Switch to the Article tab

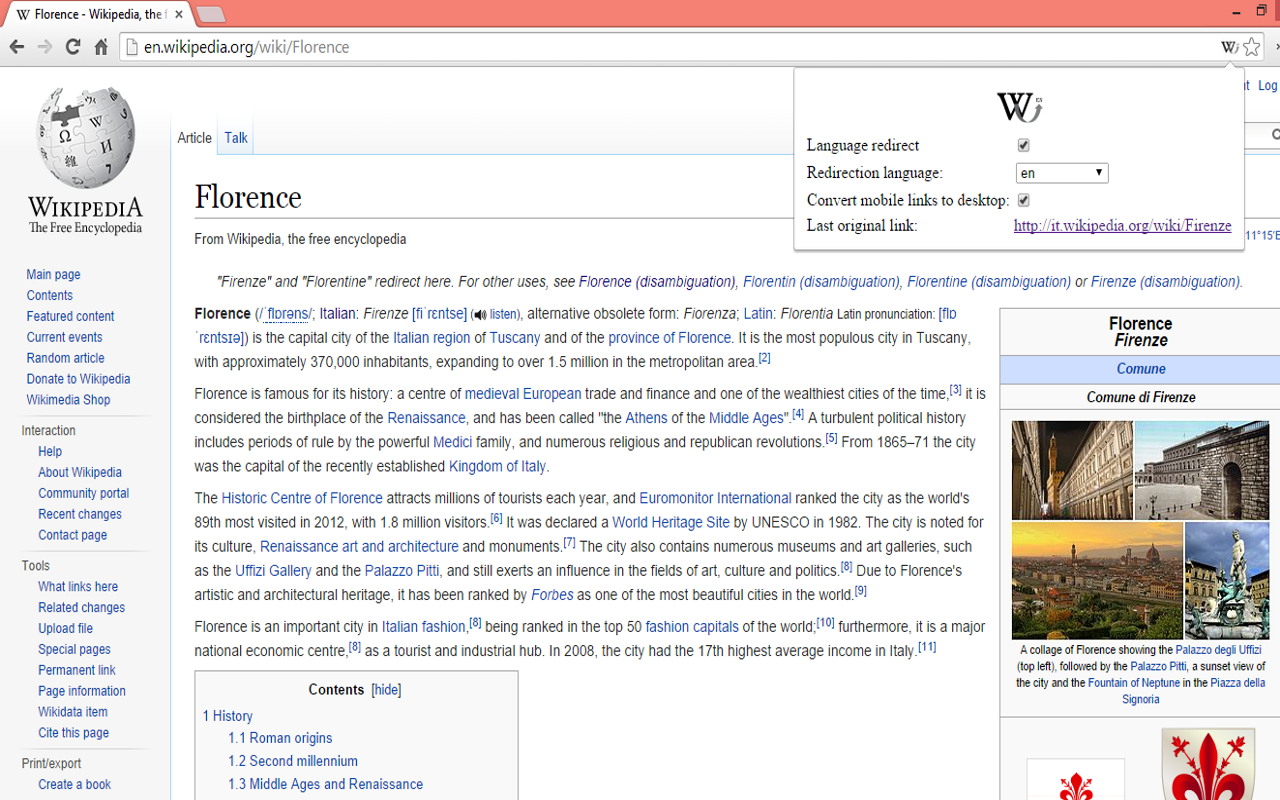[195, 138]
